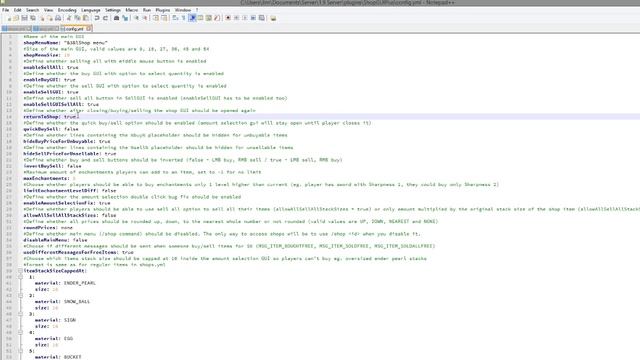Close the config.yml tab

(x=89, y=29)
